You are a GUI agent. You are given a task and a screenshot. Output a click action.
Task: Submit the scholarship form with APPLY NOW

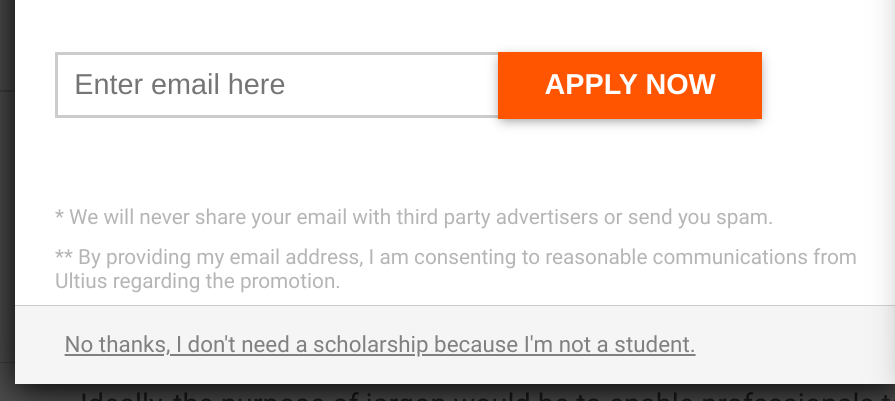630,85
